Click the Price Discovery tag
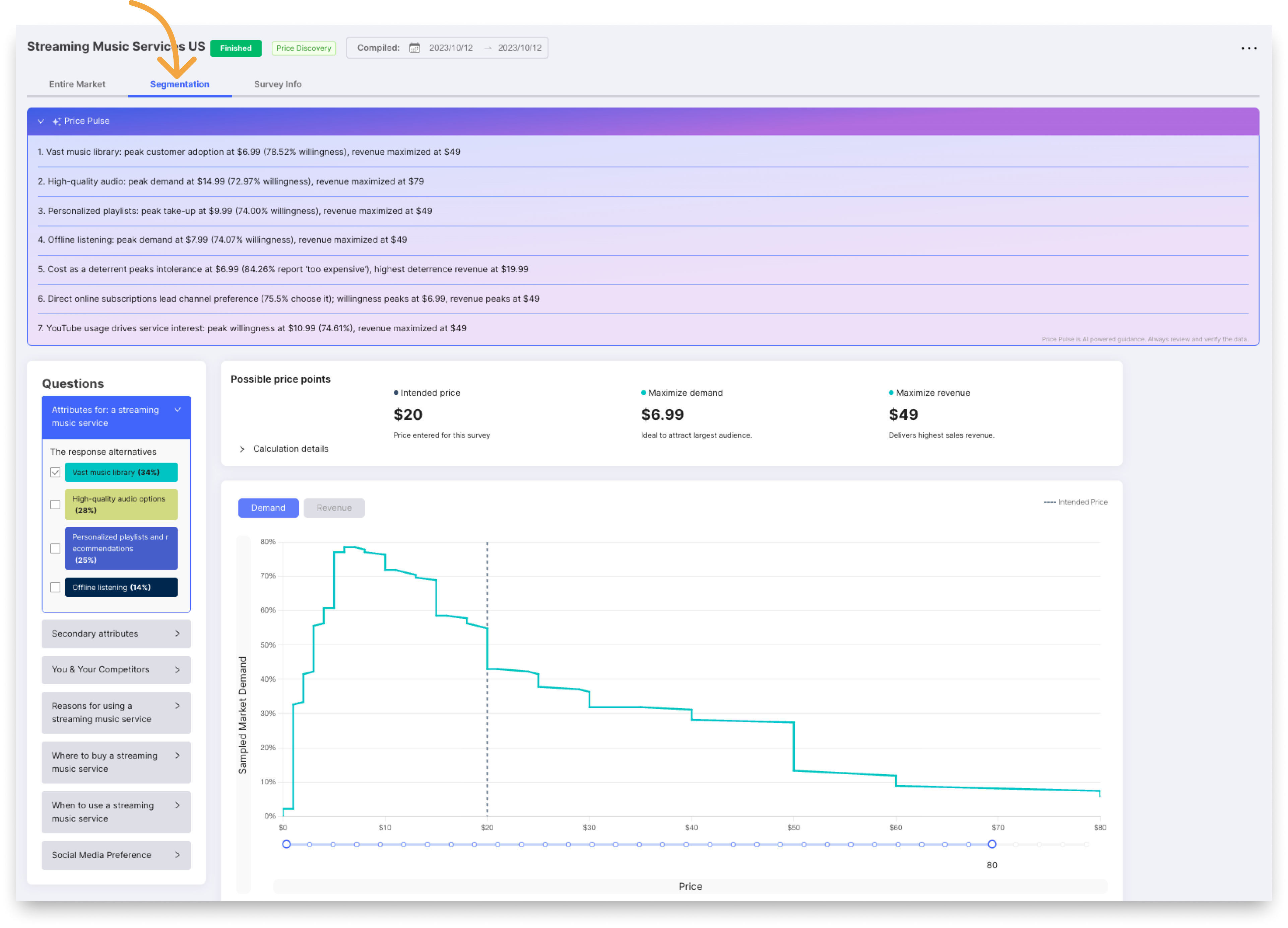1288x928 pixels. click(x=303, y=48)
